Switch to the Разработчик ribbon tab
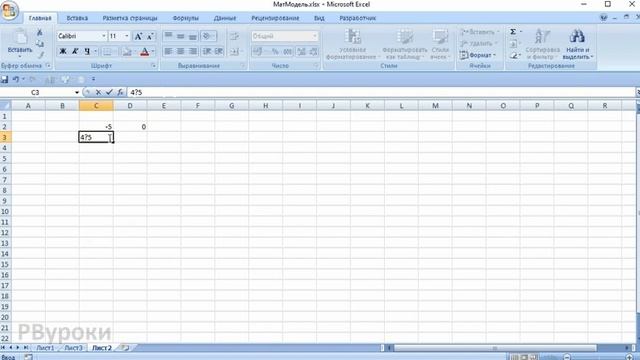Screen dimensions: 640x360 click(x=358, y=18)
